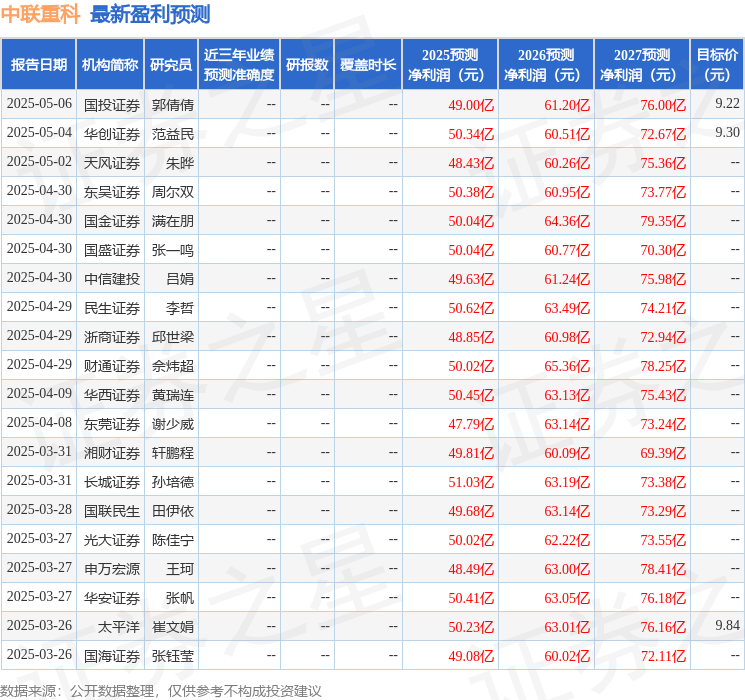Select the 财通证券 institution cell
This screenshot has height=700, width=745.
[112, 366]
